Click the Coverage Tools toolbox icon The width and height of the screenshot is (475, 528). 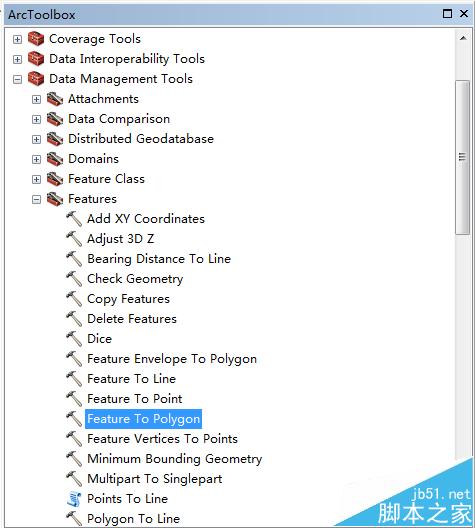click(36, 39)
